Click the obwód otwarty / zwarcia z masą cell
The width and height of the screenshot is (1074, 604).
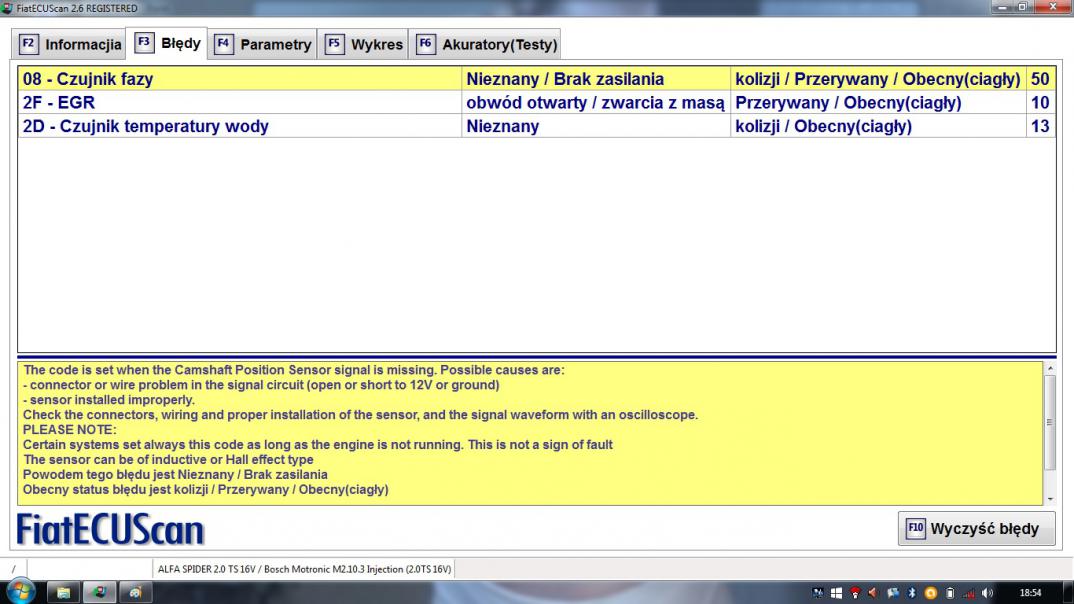click(595, 103)
